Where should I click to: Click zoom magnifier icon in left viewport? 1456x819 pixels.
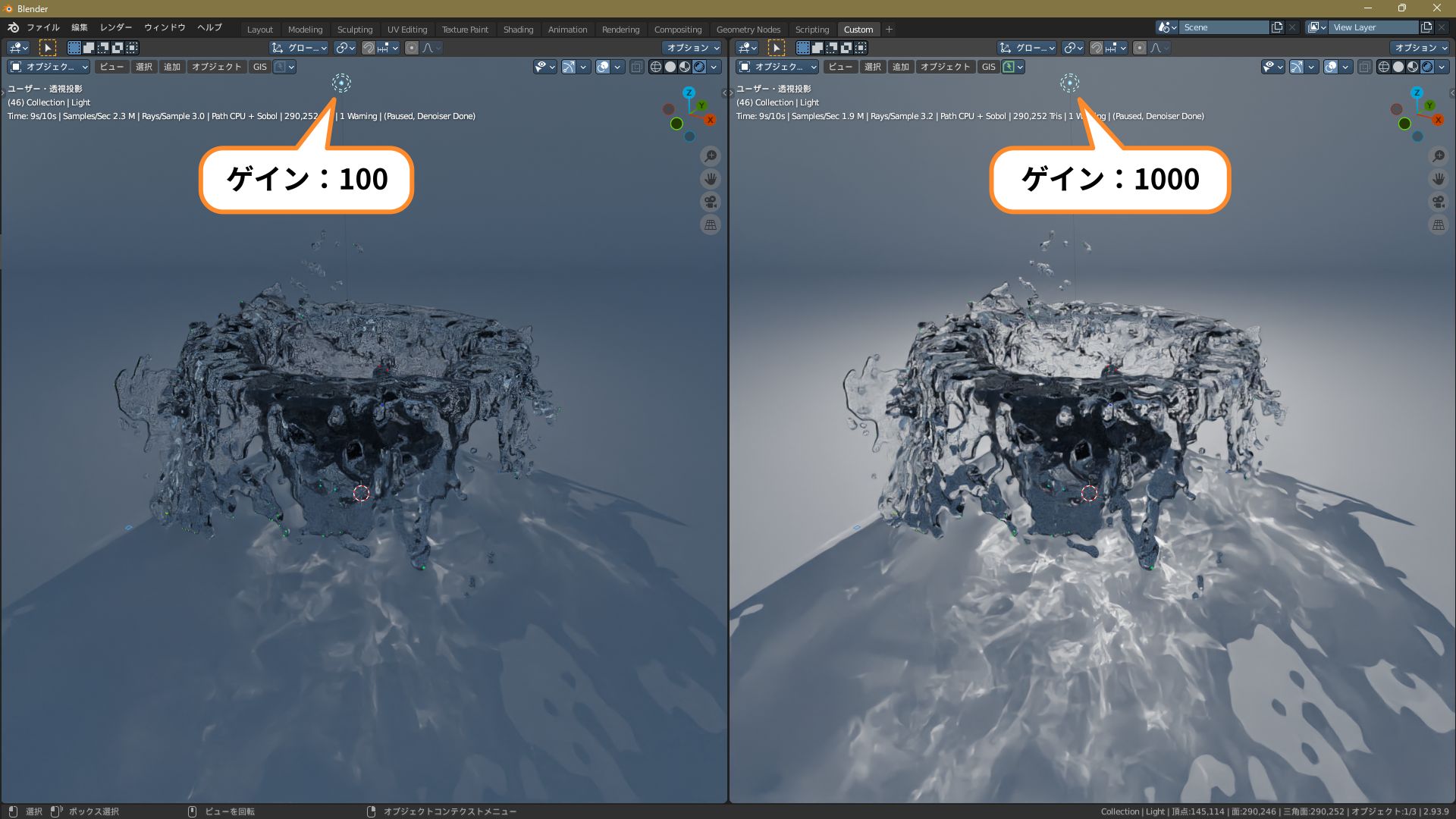[710, 156]
